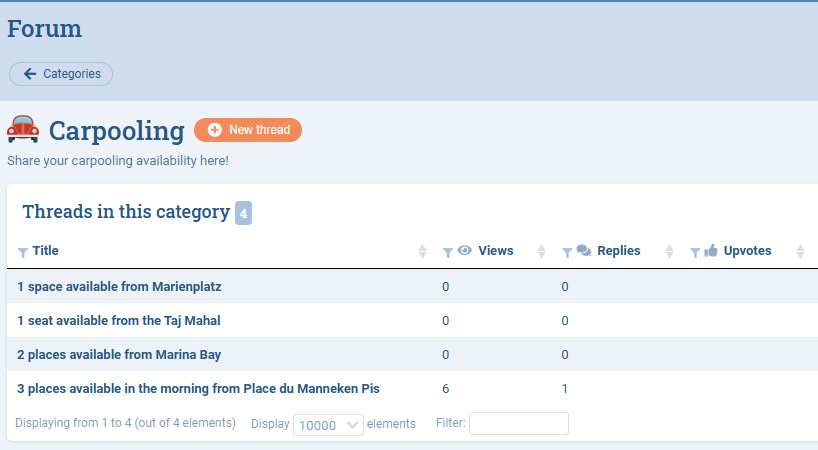Screen dimensions: 818x450
Task: Click the red car Carpooling icon
Action: pos(23,130)
